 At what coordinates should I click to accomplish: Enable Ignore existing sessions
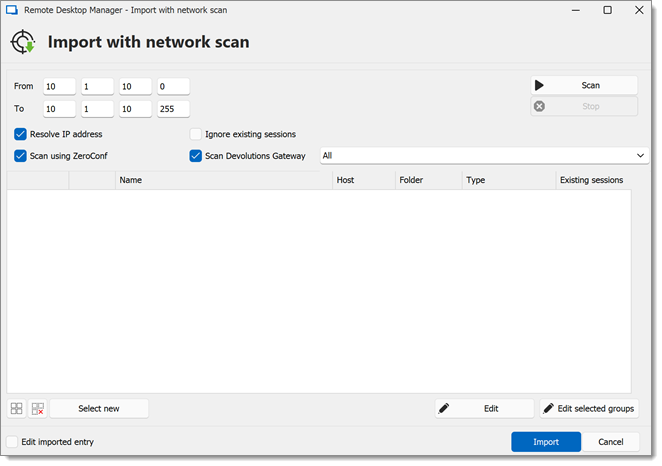click(x=195, y=134)
